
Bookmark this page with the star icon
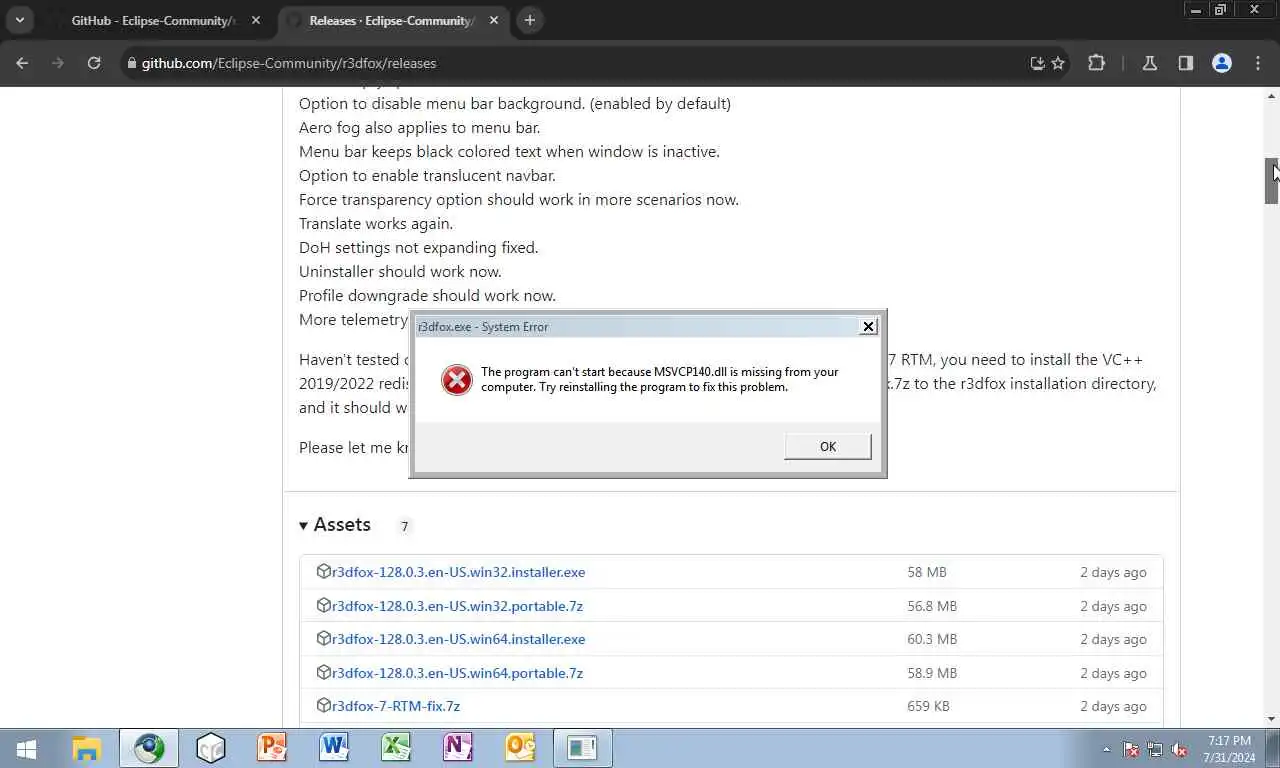(x=1058, y=63)
